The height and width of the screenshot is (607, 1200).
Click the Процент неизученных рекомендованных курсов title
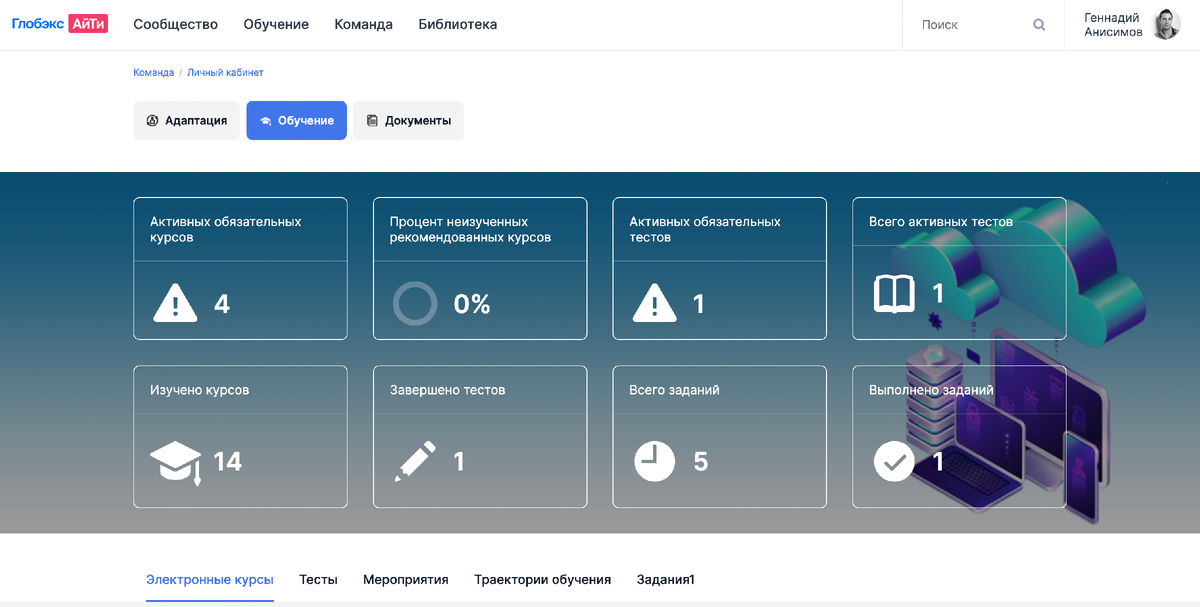470,229
